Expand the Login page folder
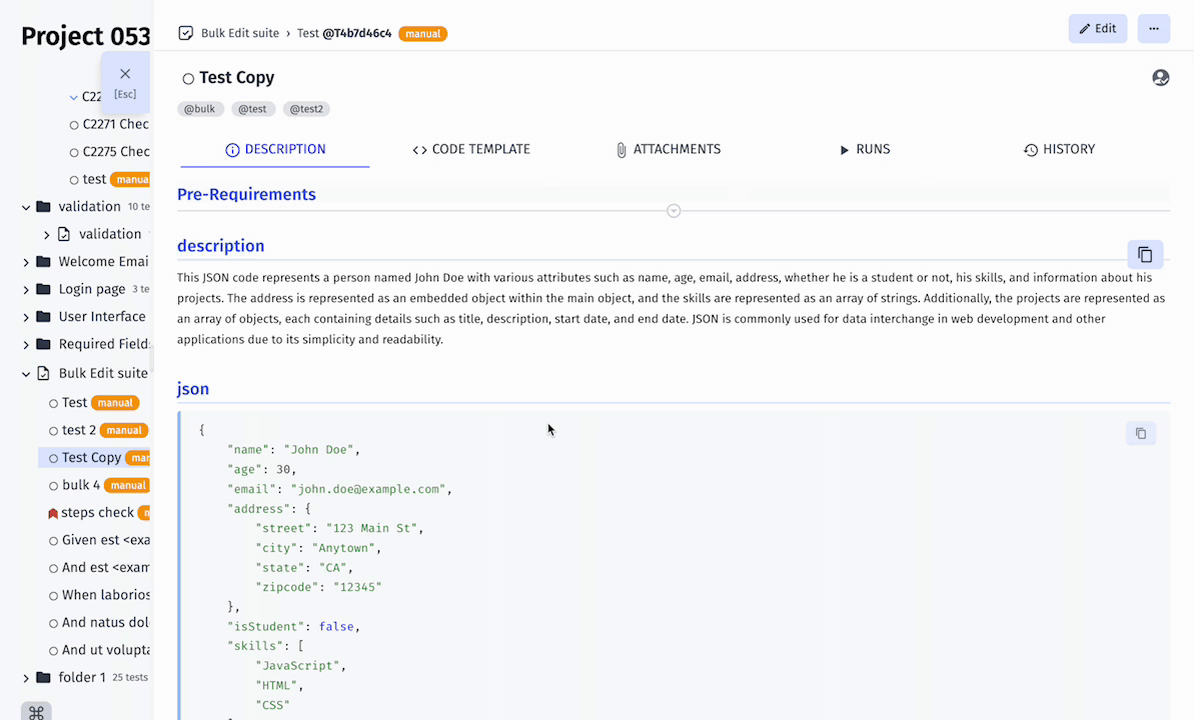Viewport: 1194px width, 720px height. pyautogui.click(x=26, y=290)
